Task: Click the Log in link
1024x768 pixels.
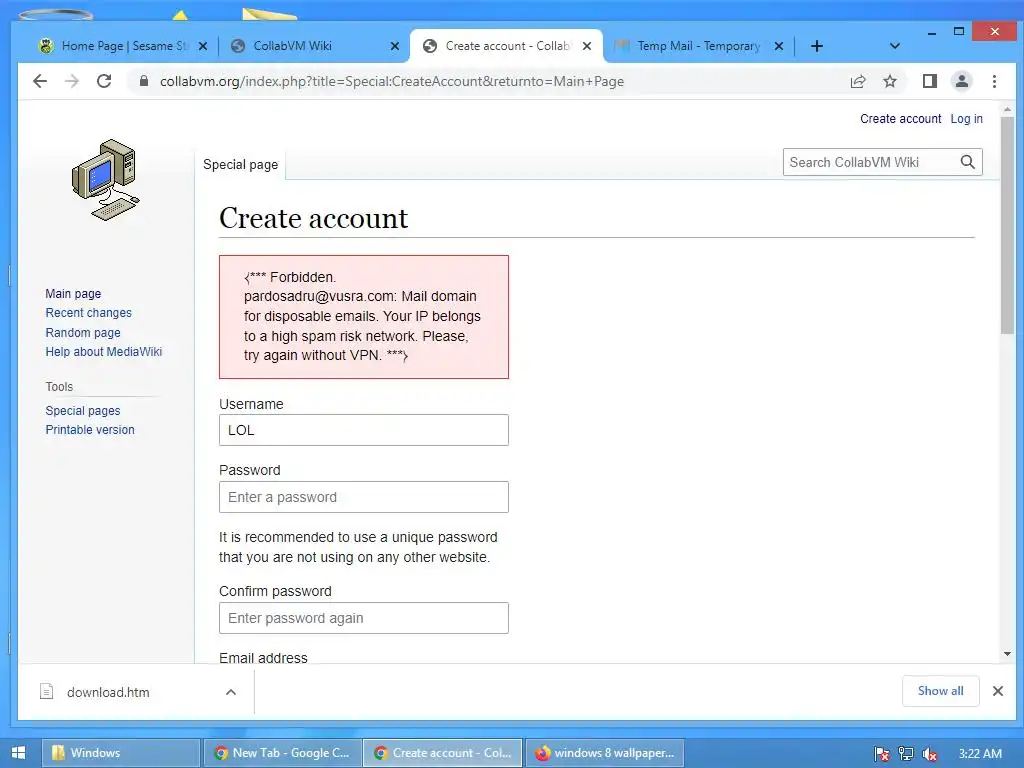Action: [966, 119]
